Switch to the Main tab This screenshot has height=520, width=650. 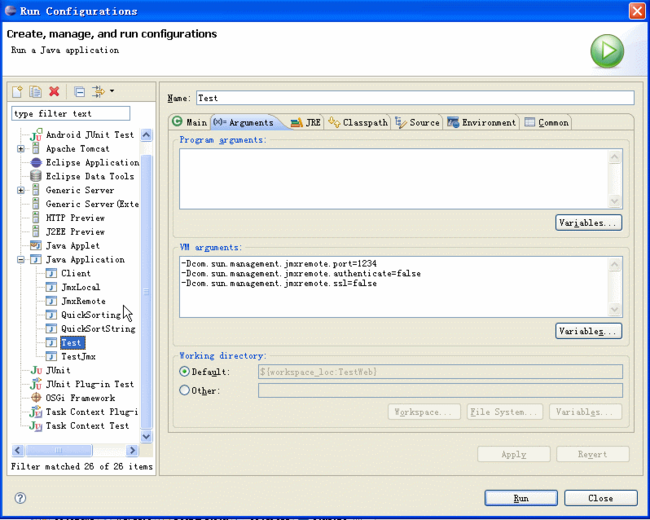click(189, 122)
